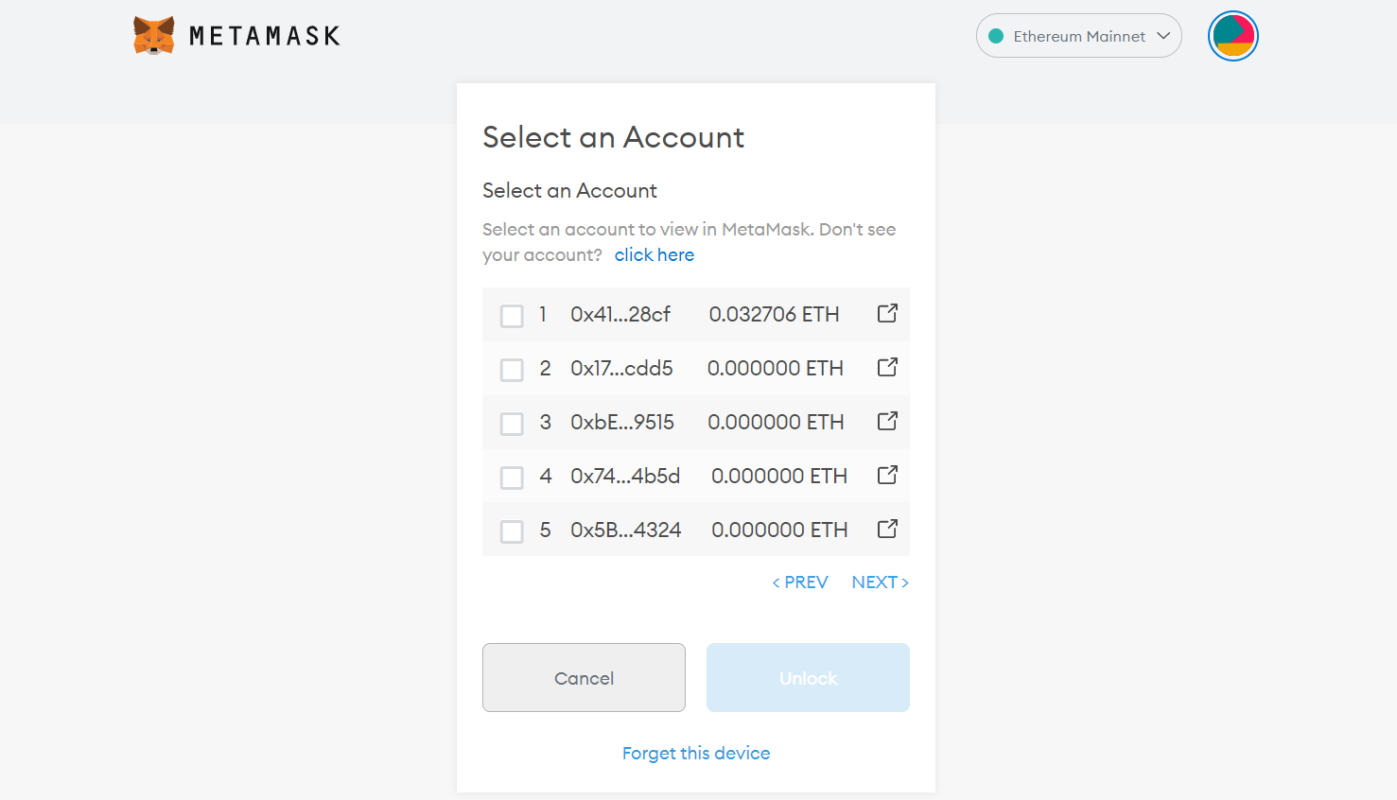Open explorer link for account 0x74...4b5d
The width and height of the screenshot is (1397, 800).
(887, 476)
